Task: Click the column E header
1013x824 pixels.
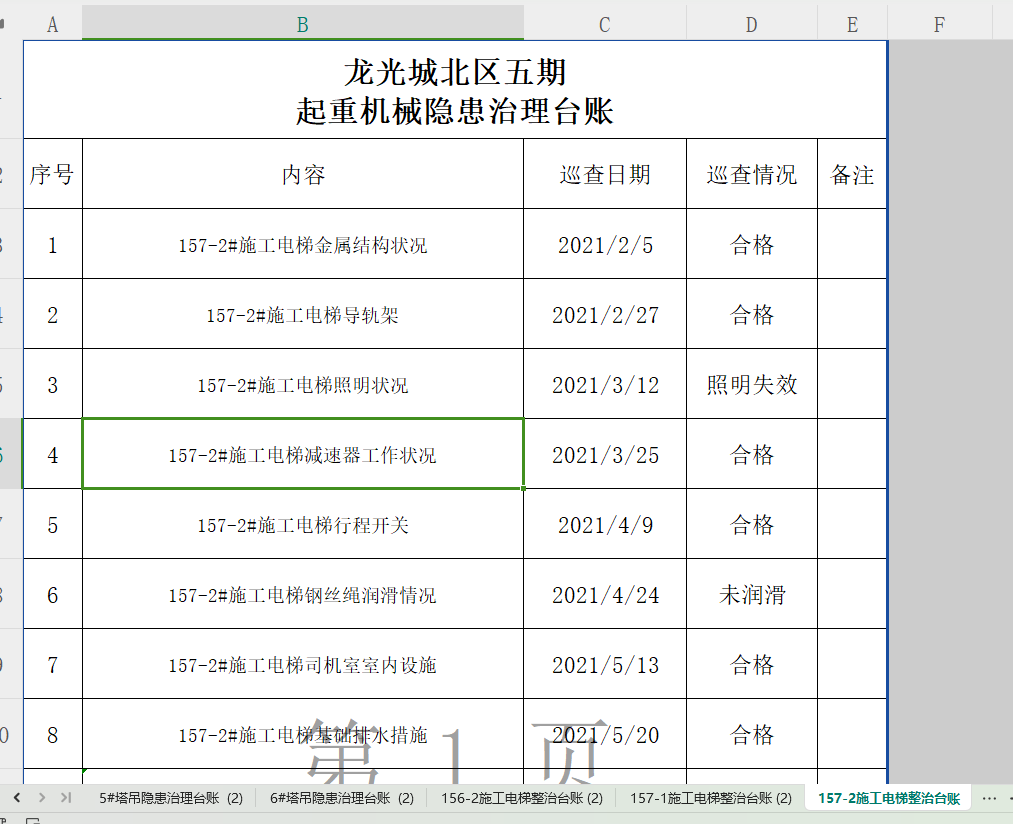Action: point(852,25)
